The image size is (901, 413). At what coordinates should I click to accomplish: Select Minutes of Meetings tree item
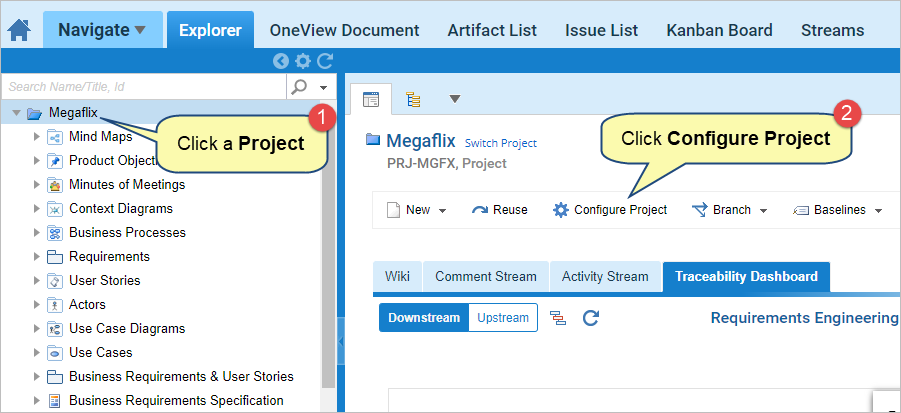(127, 185)
